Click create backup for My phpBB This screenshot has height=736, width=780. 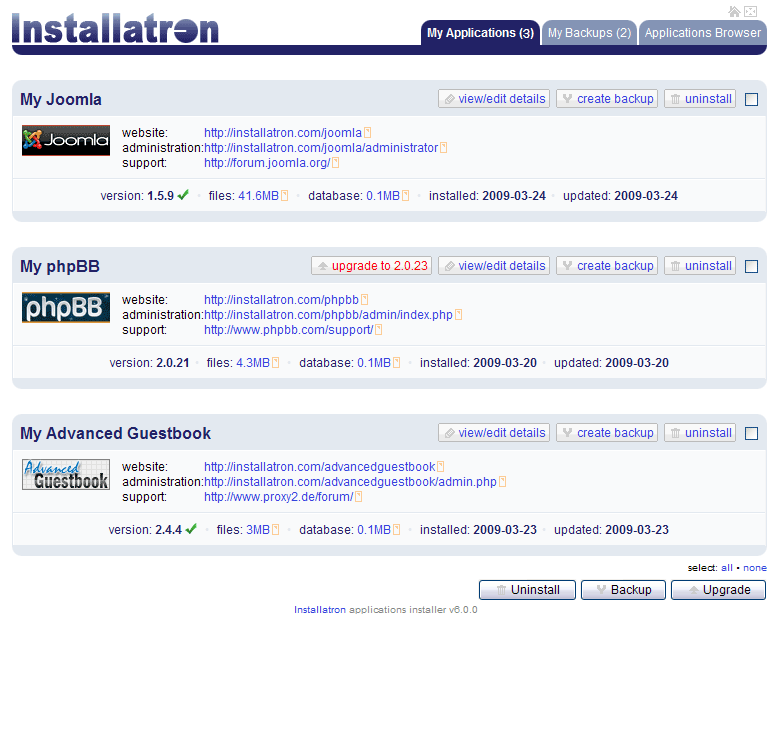click(x=607, y=266)
